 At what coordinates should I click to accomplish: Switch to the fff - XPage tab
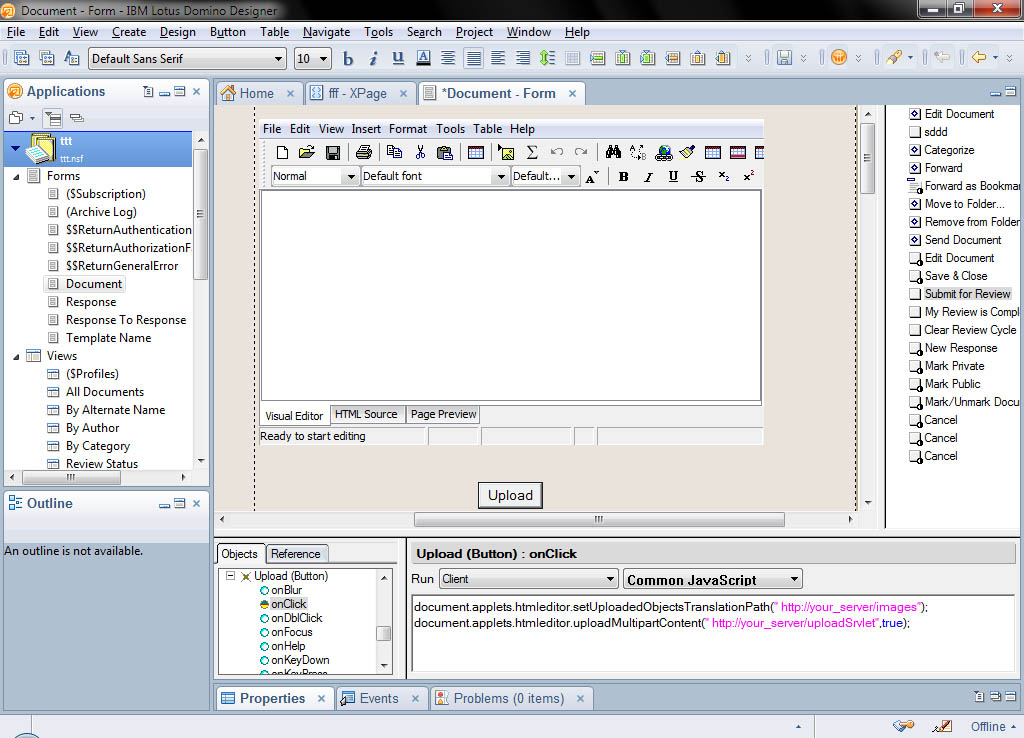pyautogui.click(x=357, y=93)
